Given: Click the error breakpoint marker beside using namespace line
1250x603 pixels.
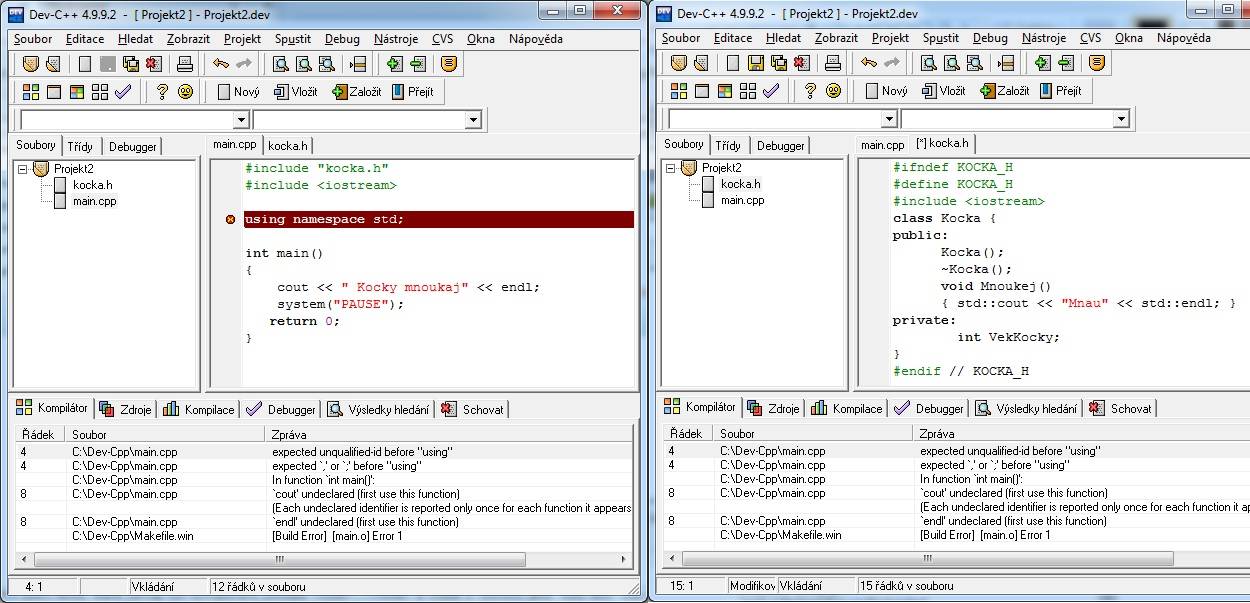Looking at the screenshot, I should [231, 219].
